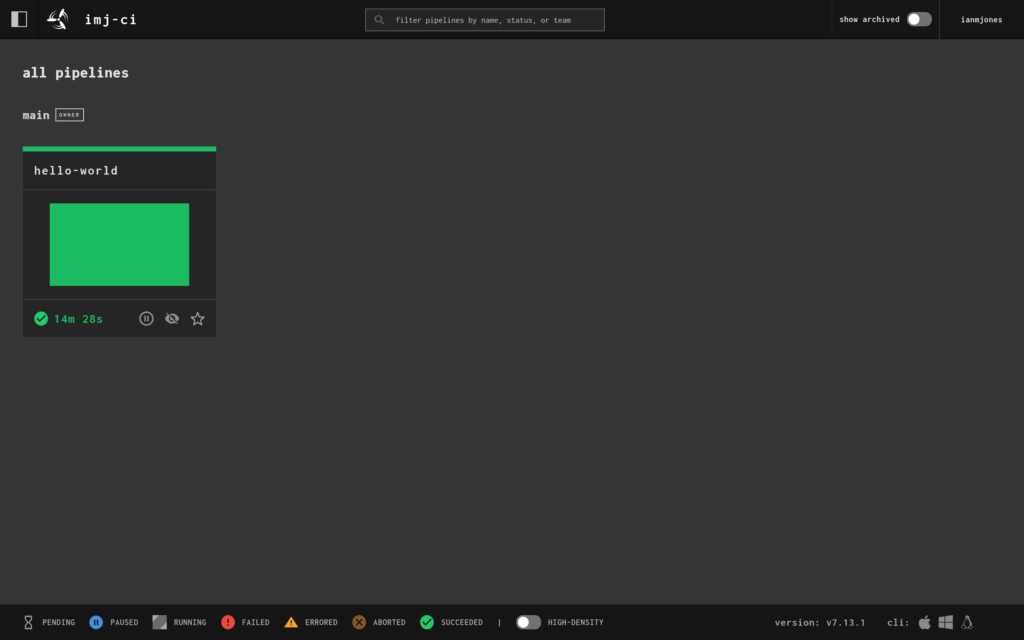
Task: Toggle the sidebar panel icon
Action: 19,20
